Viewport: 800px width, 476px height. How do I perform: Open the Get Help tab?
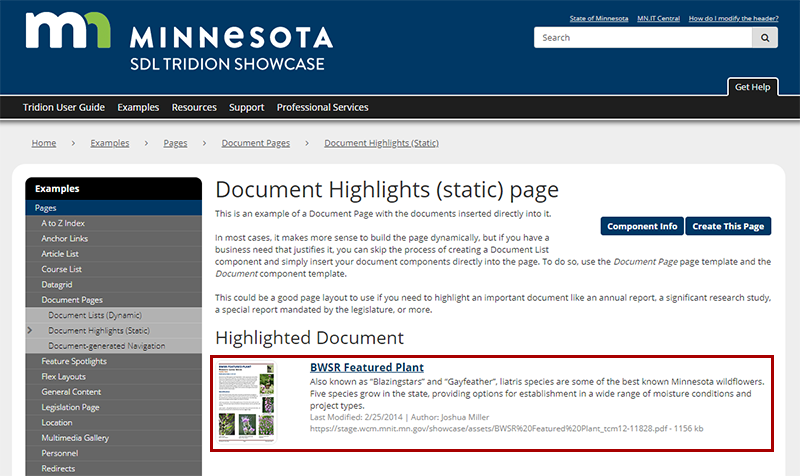pos(752,87)
